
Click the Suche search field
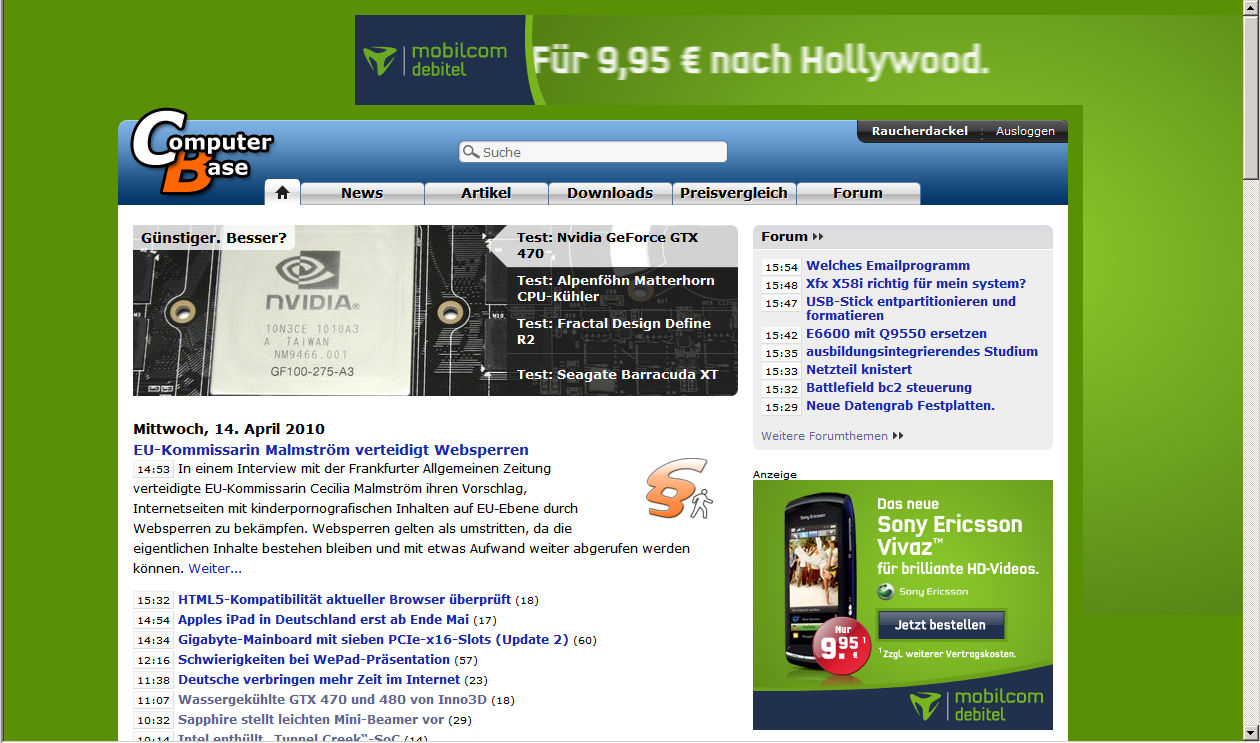[593, 152]
